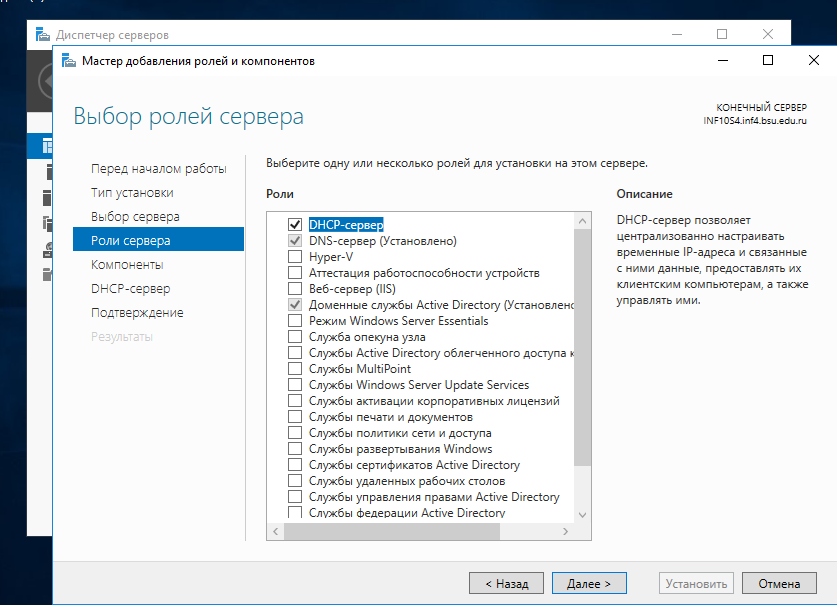Click the roles list scroll-down arrow
The image size is (837, 605).
click(582, 515)
